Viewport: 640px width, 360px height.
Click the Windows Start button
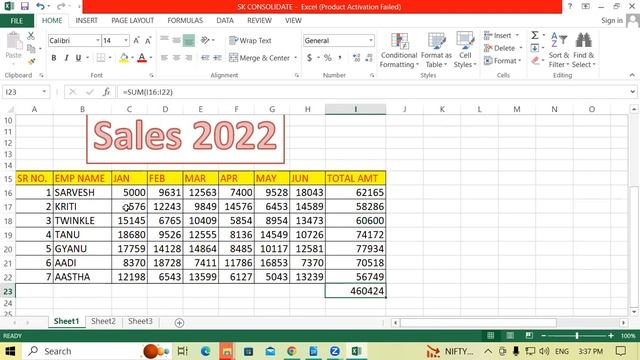10,351
